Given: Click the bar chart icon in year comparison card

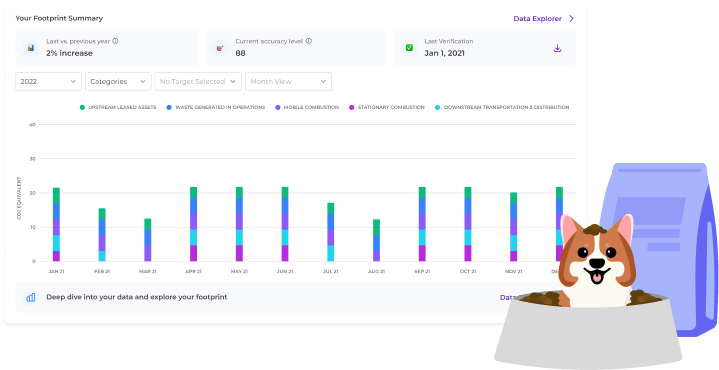Looking at the screenshot, I should pyautogui.click(x=31, y=48).
